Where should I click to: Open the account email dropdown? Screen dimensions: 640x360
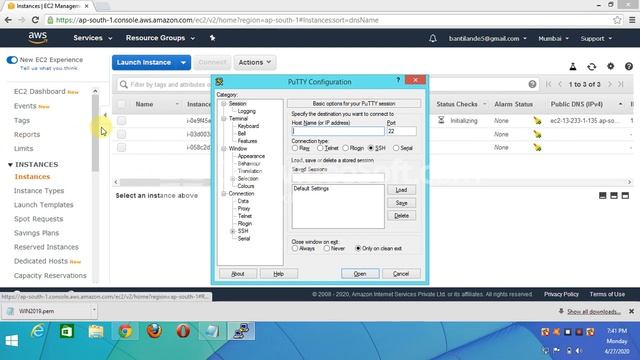[x=488, y=38]
